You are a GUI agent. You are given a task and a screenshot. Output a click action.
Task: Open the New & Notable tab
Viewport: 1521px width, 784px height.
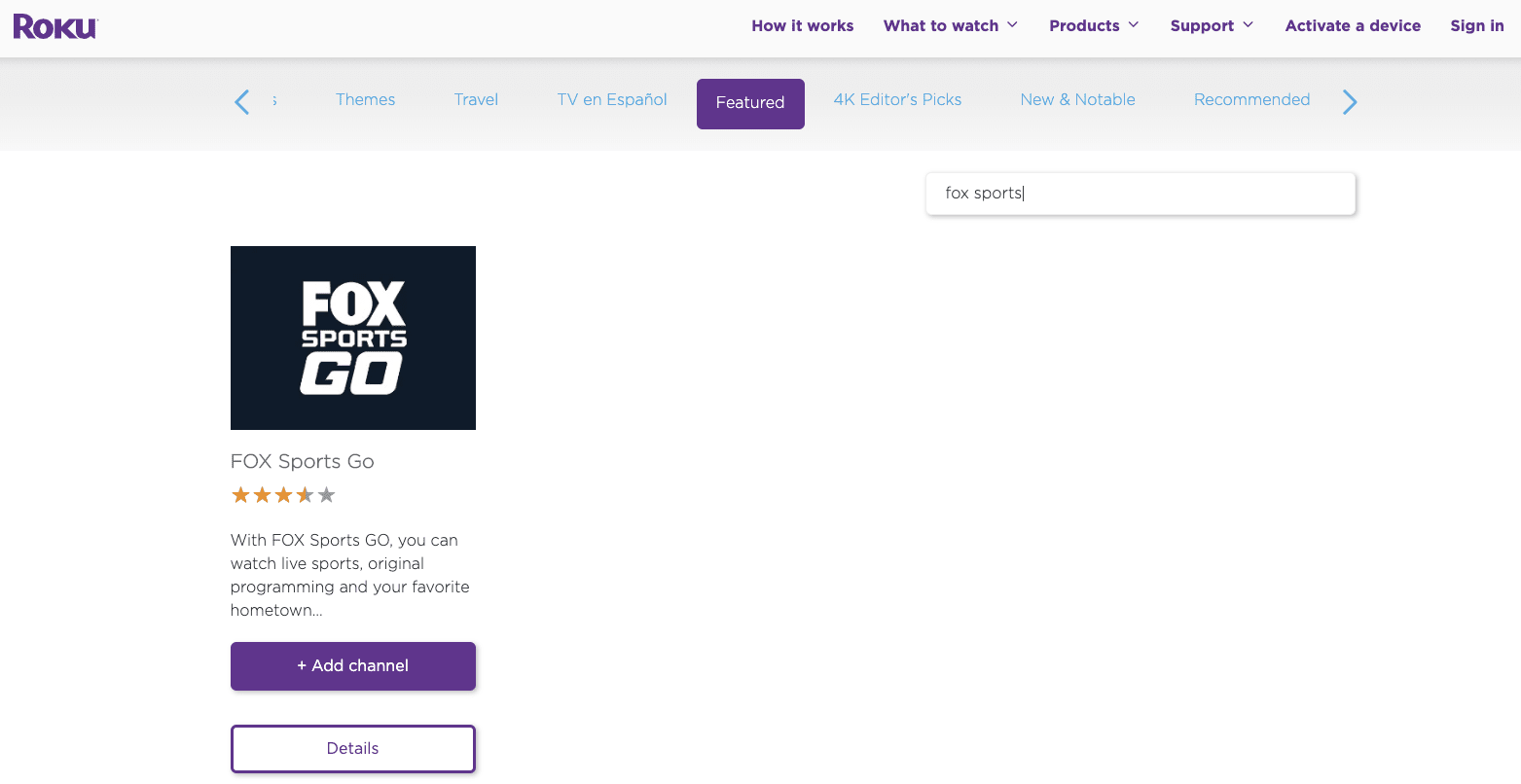tap(1077, 100)
